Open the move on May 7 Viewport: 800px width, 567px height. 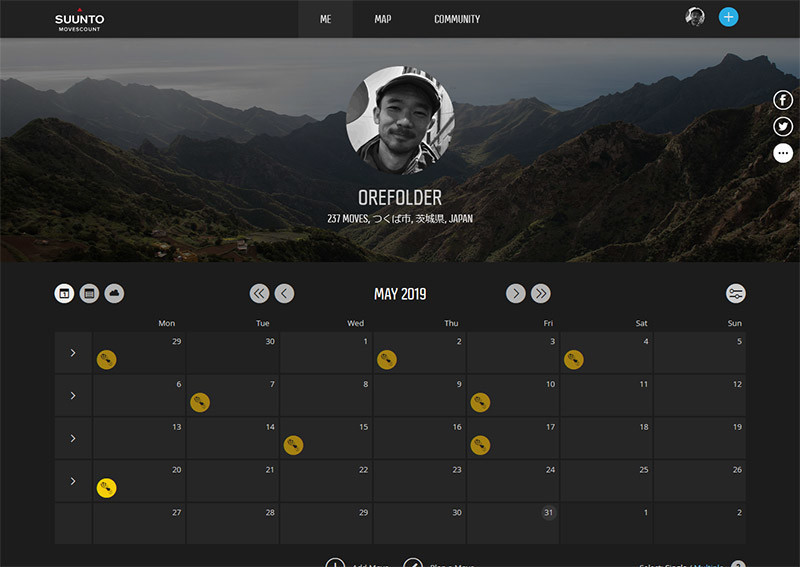click(200, 403)
